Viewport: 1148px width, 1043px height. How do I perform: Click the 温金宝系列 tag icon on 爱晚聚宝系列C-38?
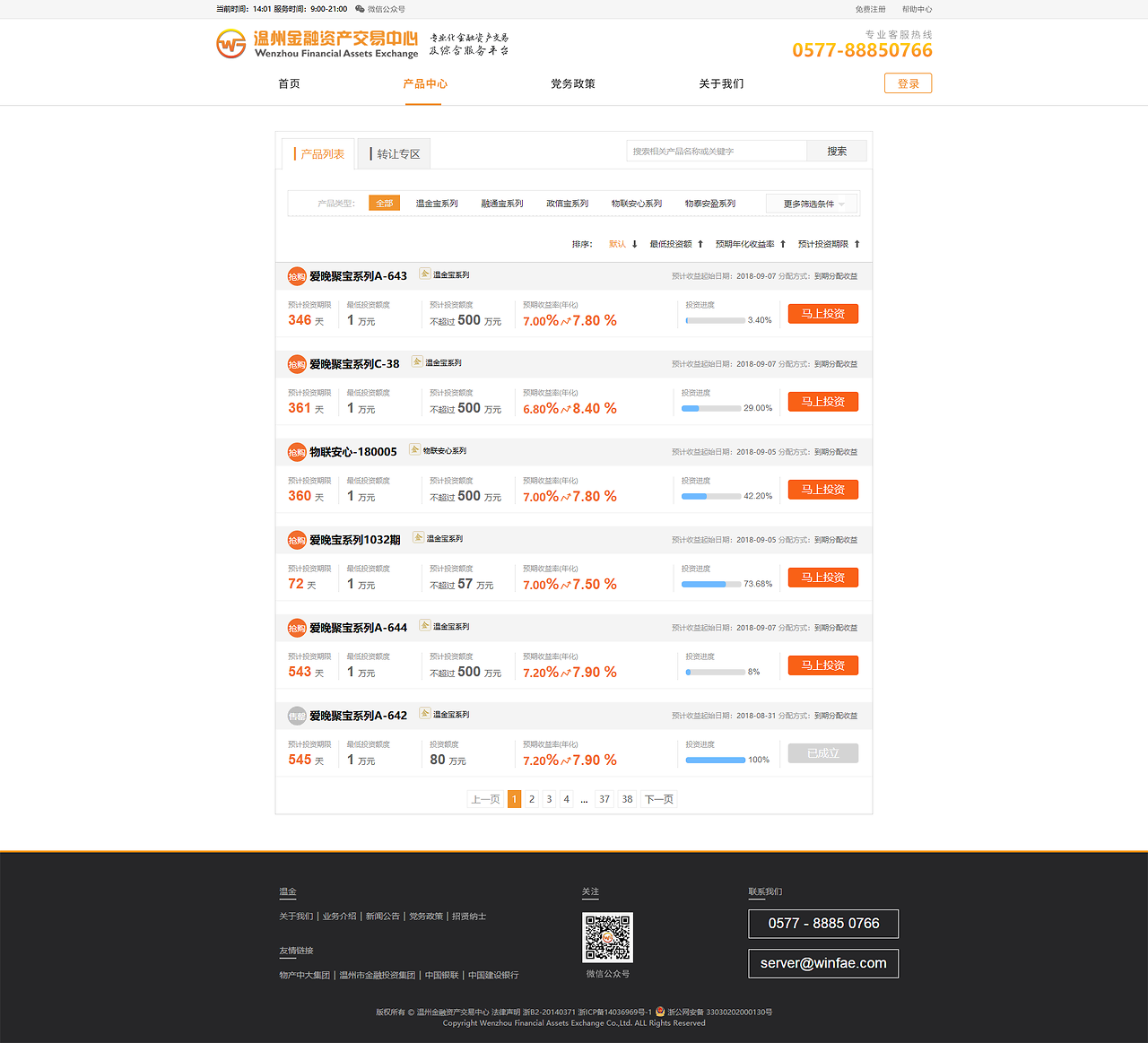coord(417,362)
